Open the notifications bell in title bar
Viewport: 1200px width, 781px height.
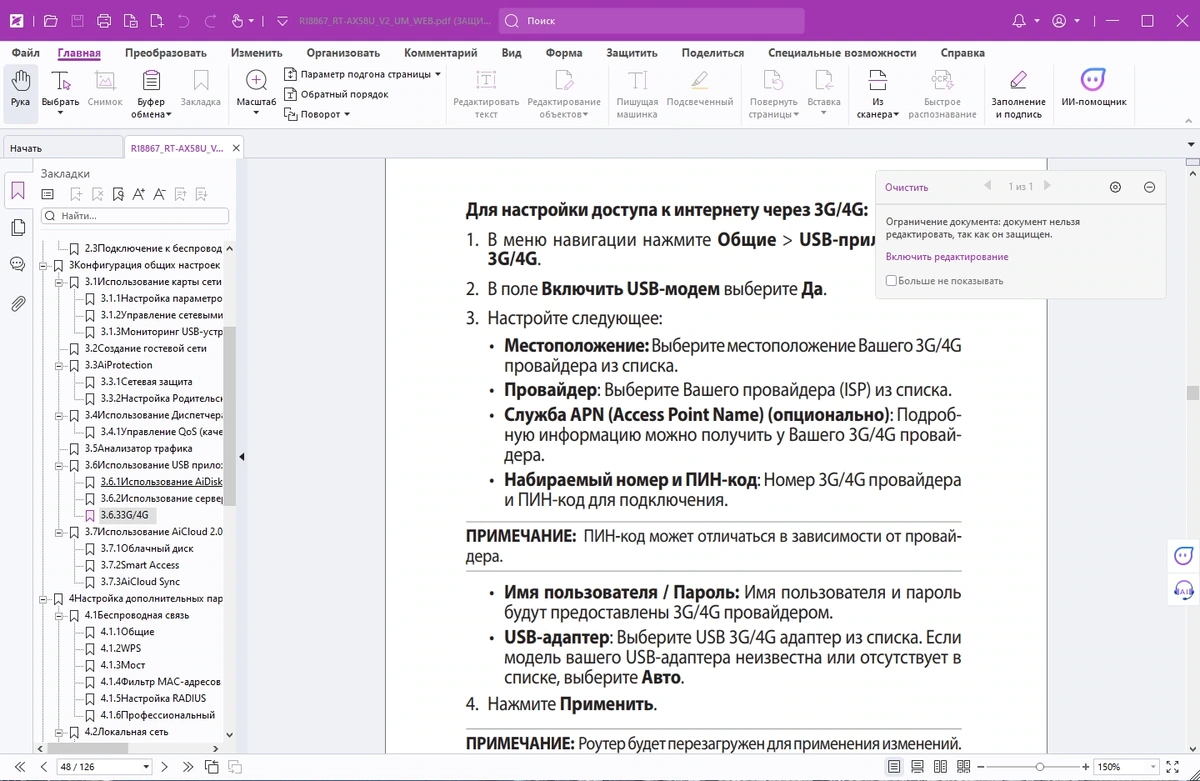coord(1020,20)
